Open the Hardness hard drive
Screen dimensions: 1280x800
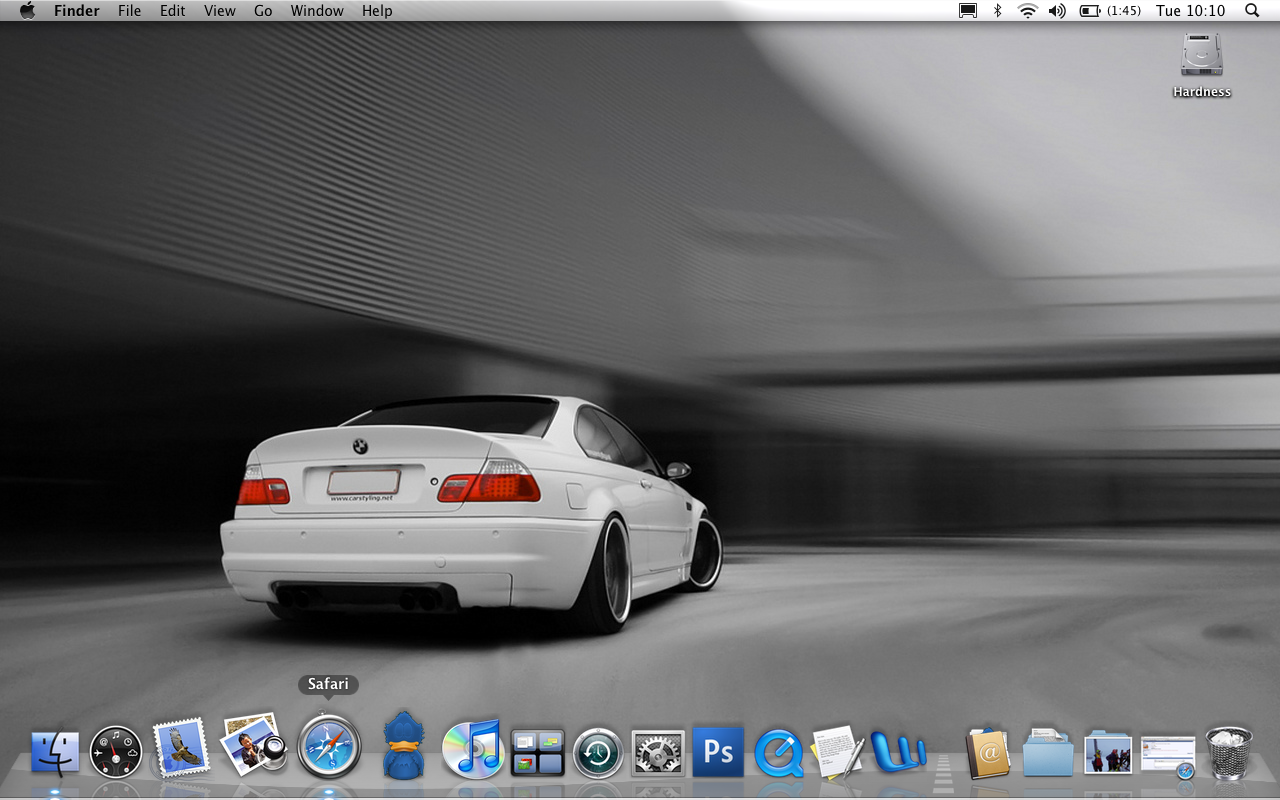1201,56
